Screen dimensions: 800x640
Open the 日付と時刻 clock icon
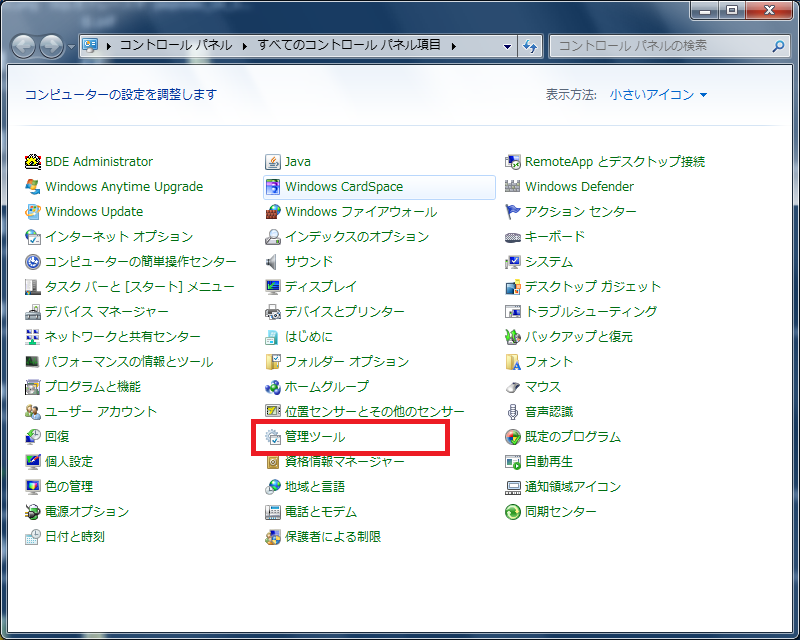click(33, 537)
